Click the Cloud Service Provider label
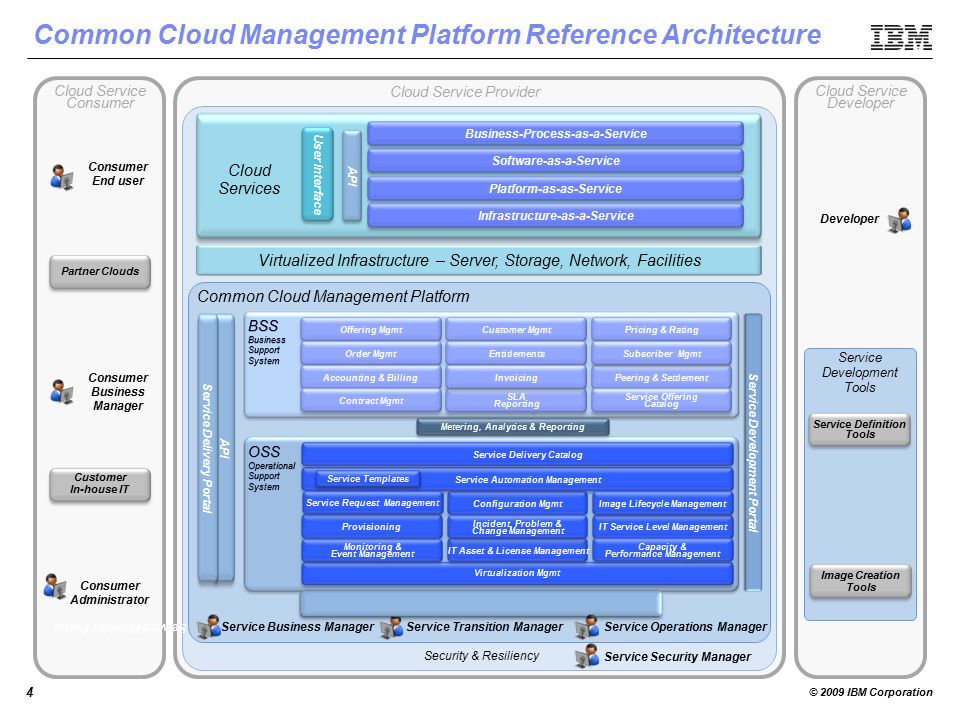The image size is (960, 720). 465,92
